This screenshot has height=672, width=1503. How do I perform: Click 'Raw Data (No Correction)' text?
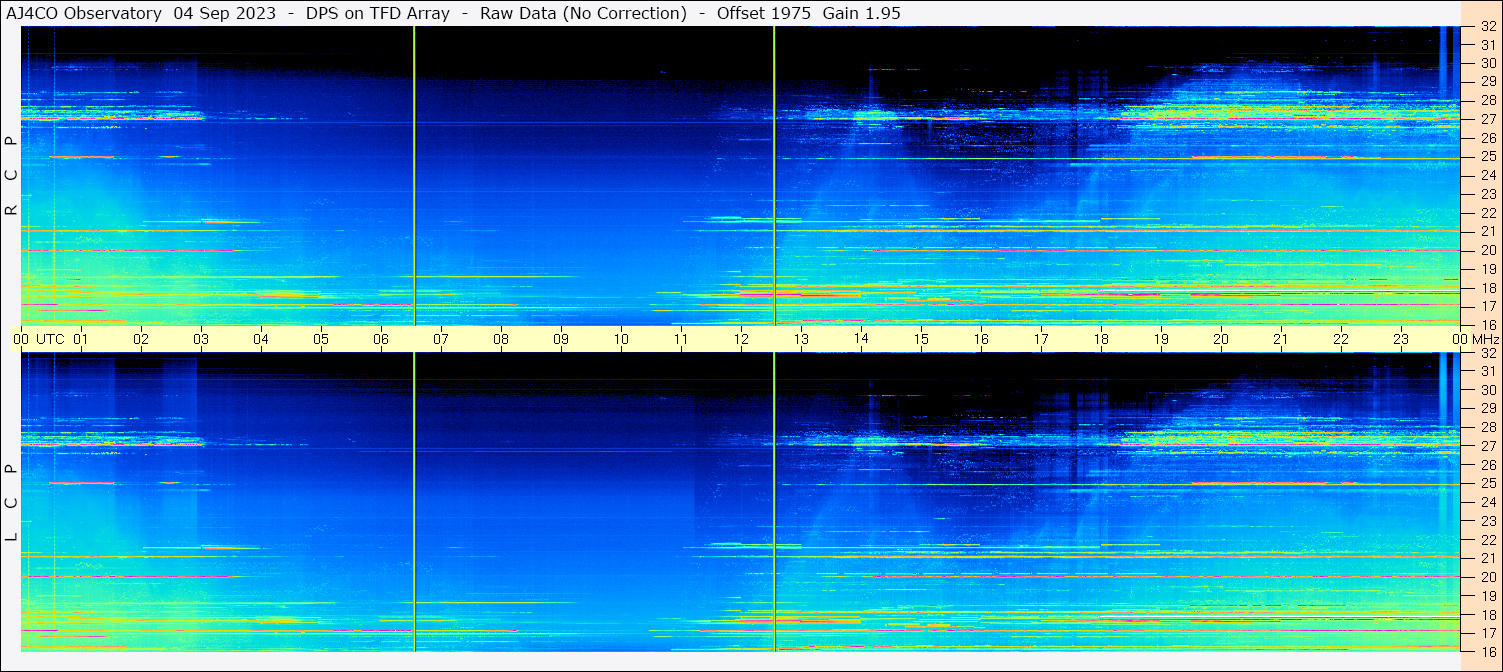[584, 13]
